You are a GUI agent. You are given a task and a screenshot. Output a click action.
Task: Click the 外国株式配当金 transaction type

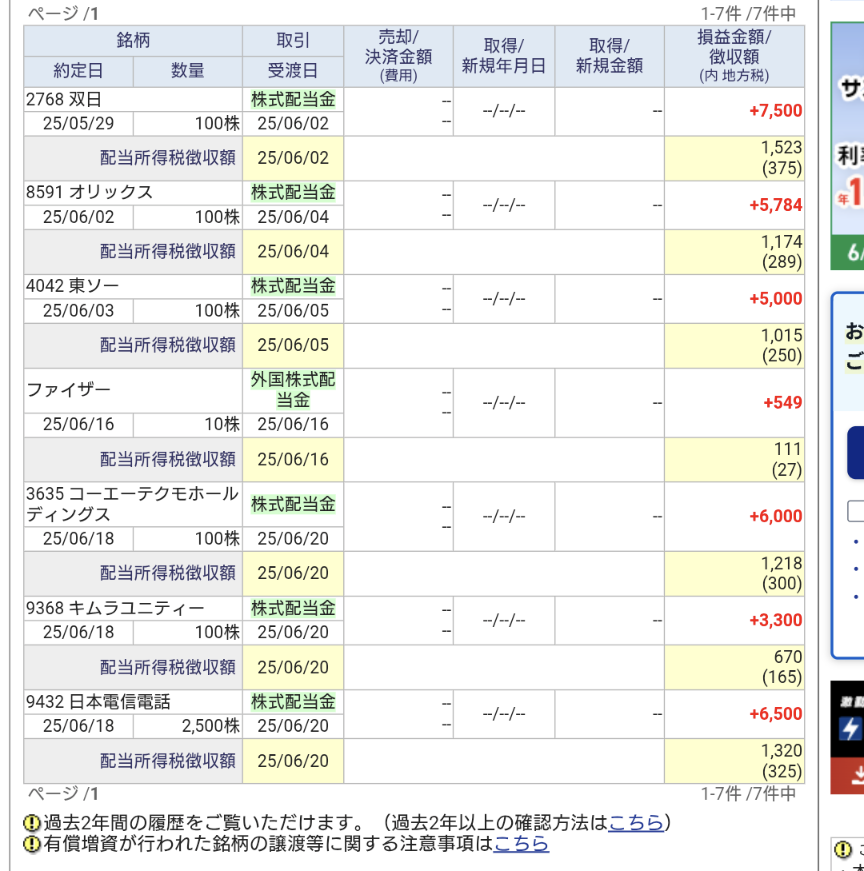[x=293, y=390]
